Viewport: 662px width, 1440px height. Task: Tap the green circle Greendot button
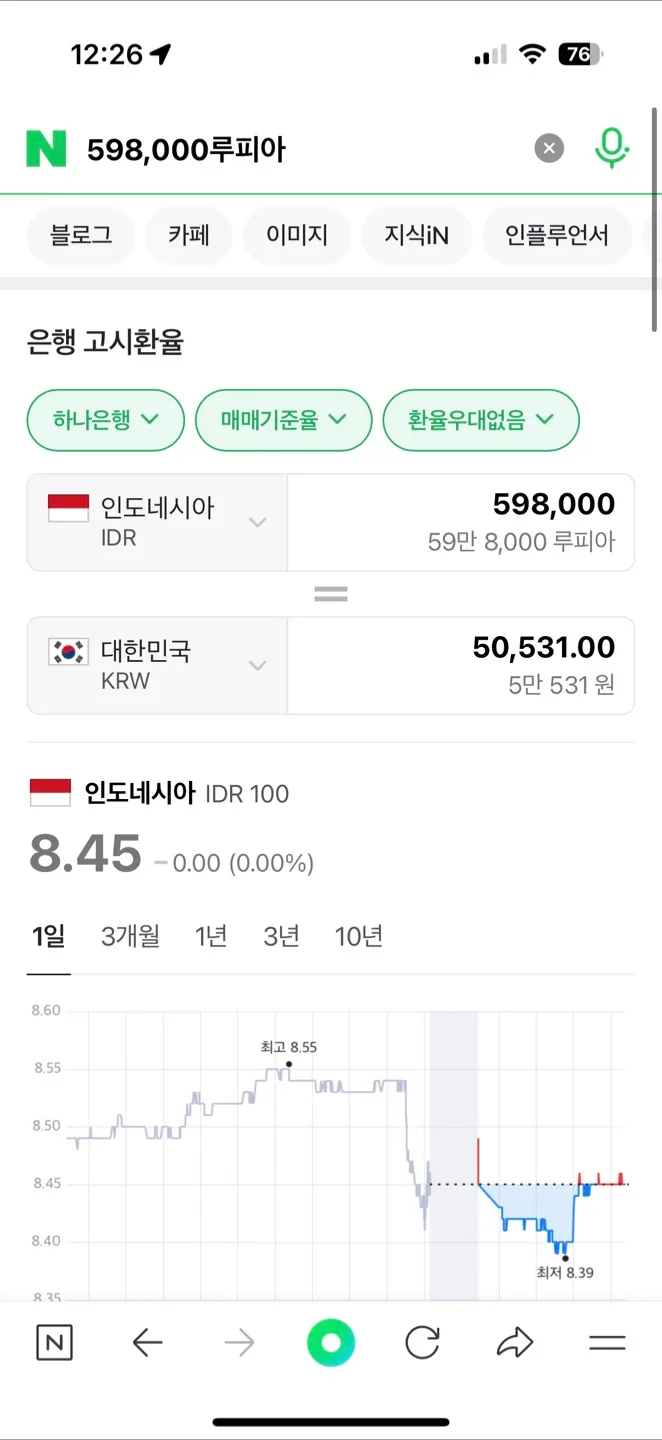[x=331, y=1343]
